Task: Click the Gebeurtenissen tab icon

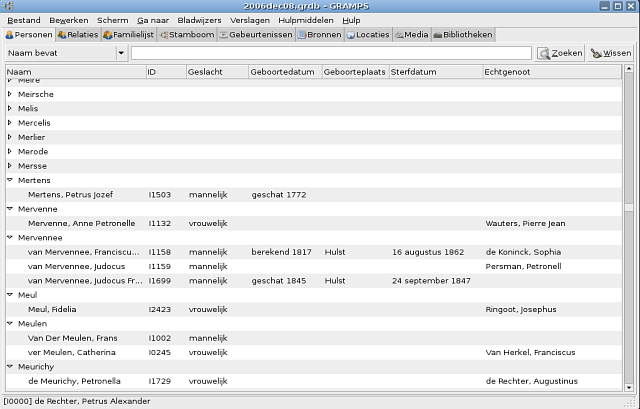Action: click(224, 35)
